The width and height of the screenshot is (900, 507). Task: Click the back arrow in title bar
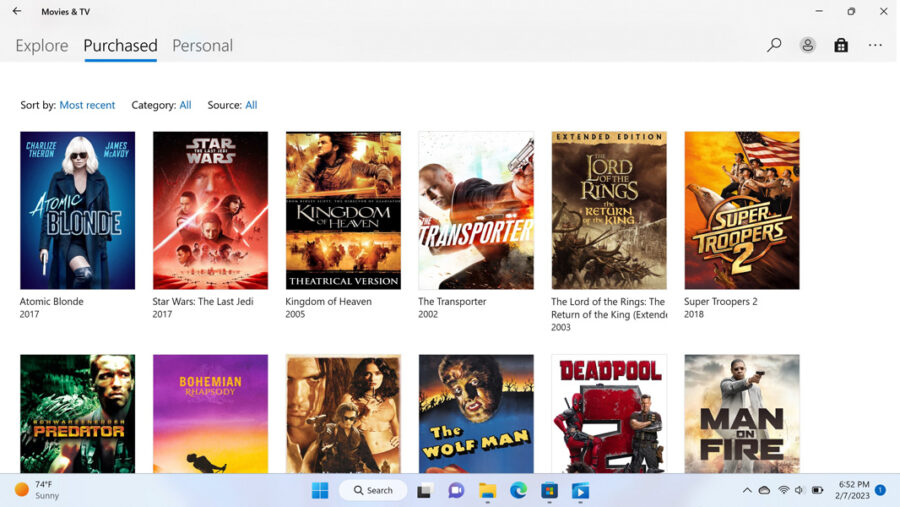pos(16,12)
